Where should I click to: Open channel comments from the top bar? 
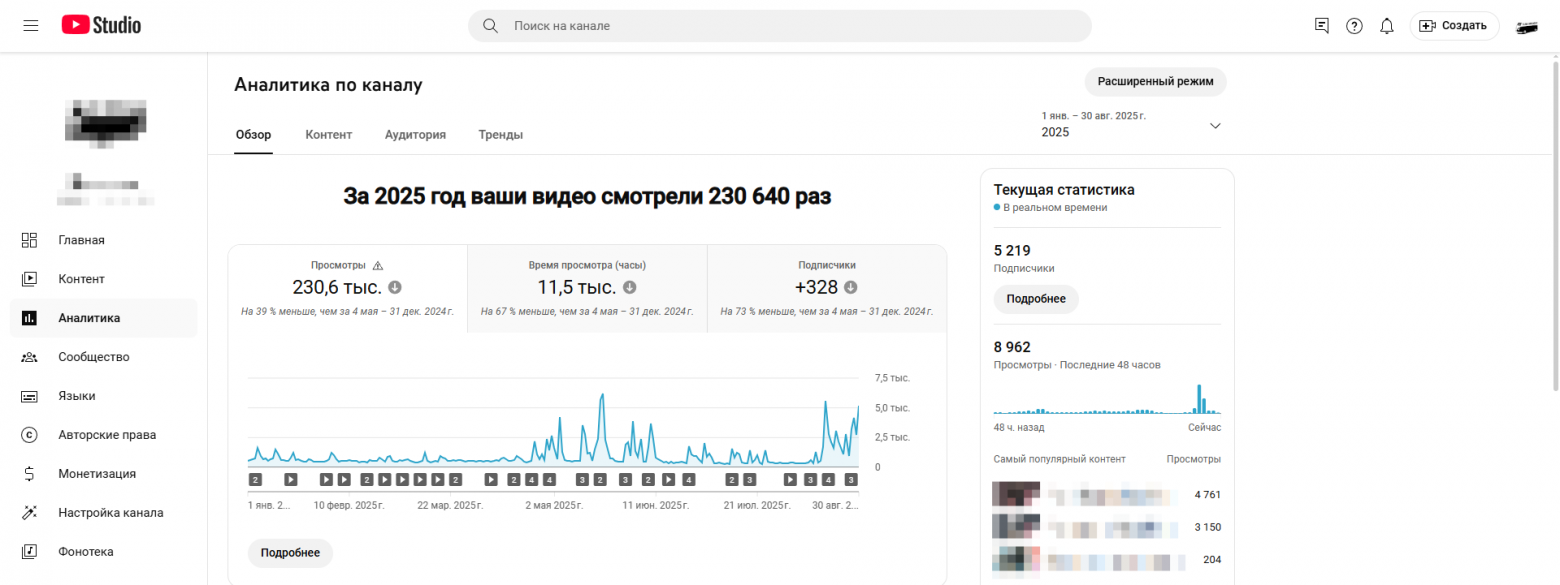point(1321,25)
